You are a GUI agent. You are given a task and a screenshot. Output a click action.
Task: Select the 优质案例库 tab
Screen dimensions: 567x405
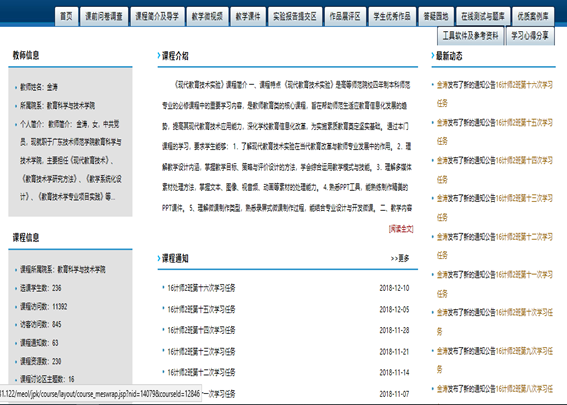[x=533, y=16]
